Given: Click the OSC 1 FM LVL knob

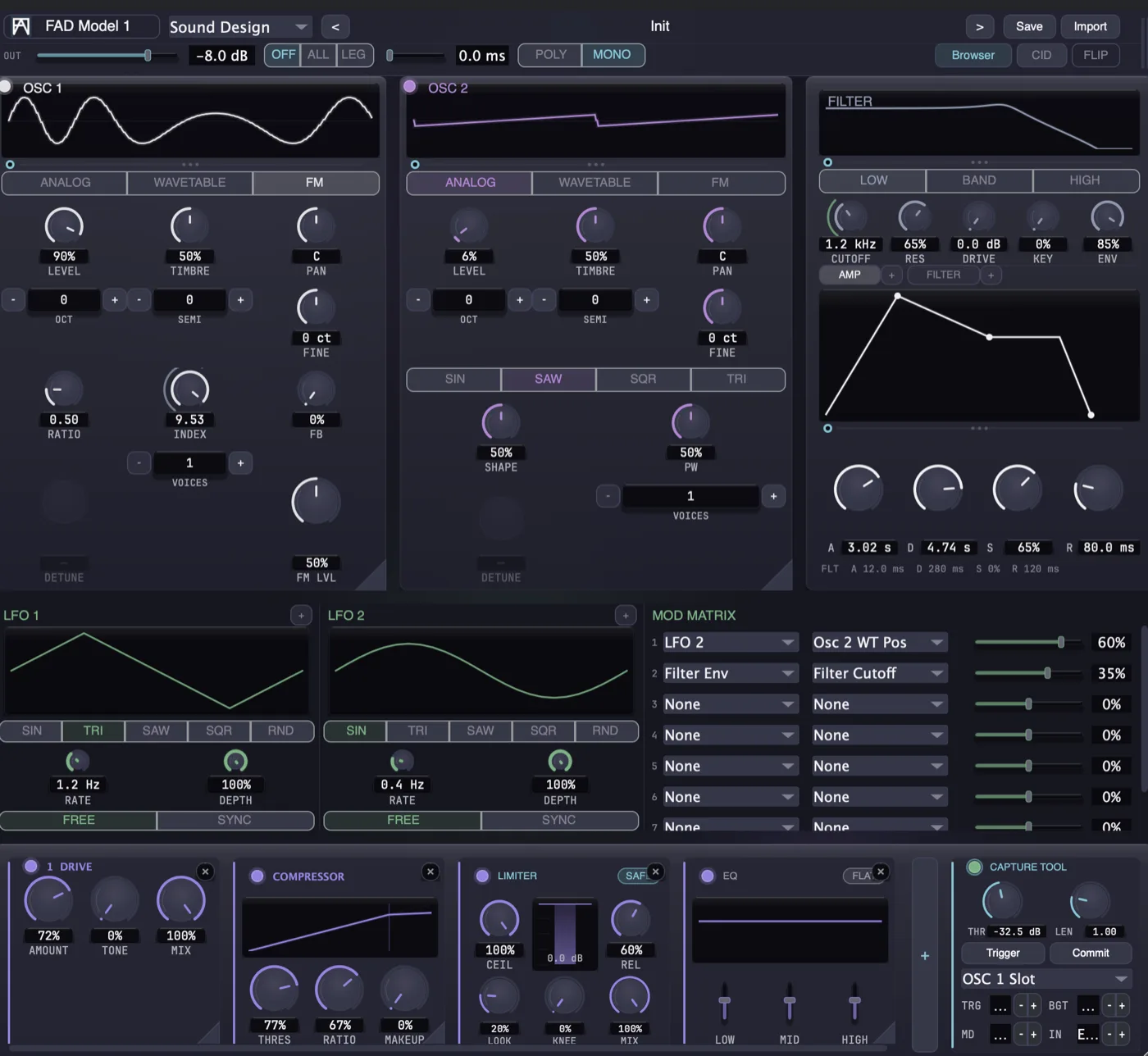Looking at the screenshot, I should pos(316,502).
